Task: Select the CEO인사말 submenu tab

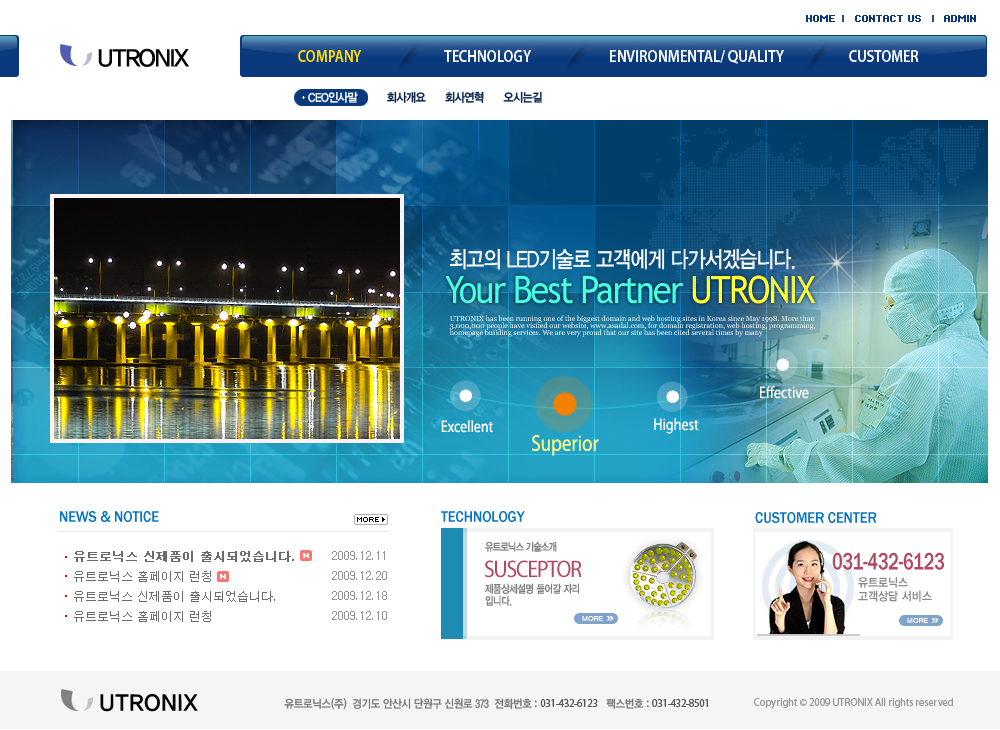Action: 331,98
